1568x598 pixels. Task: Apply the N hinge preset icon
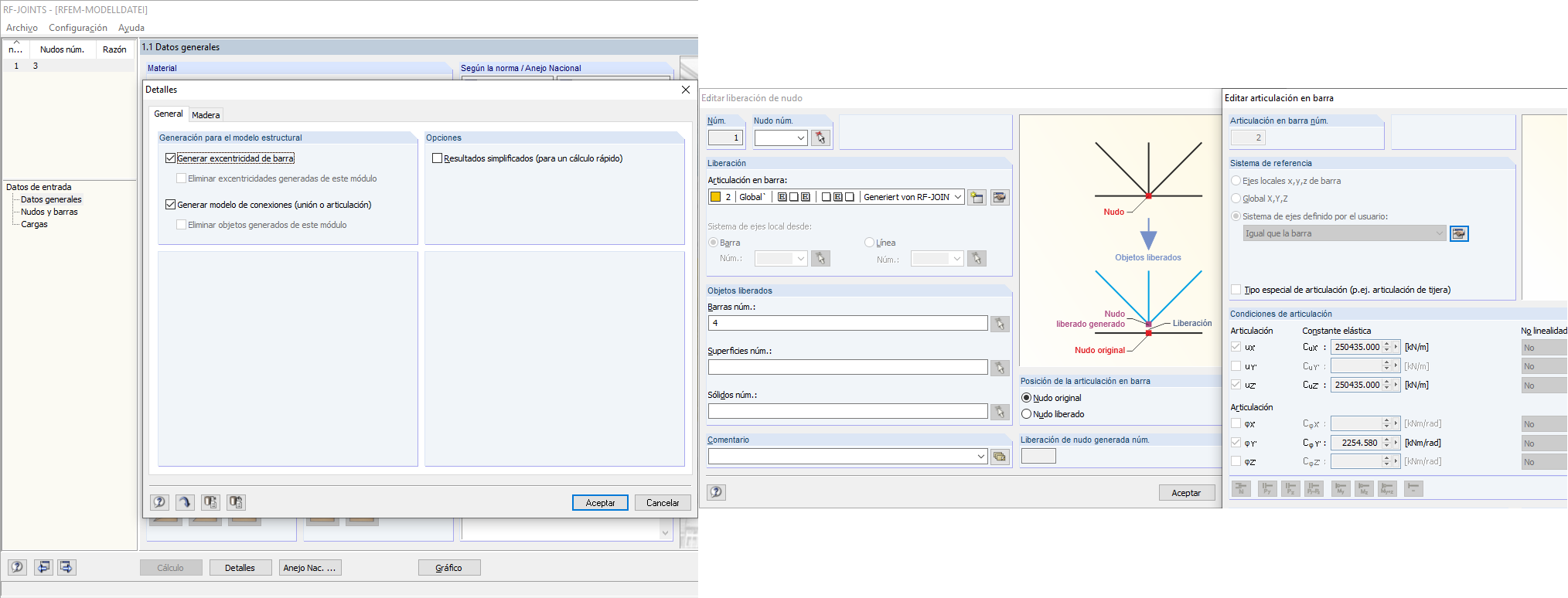coord(1241,488)
